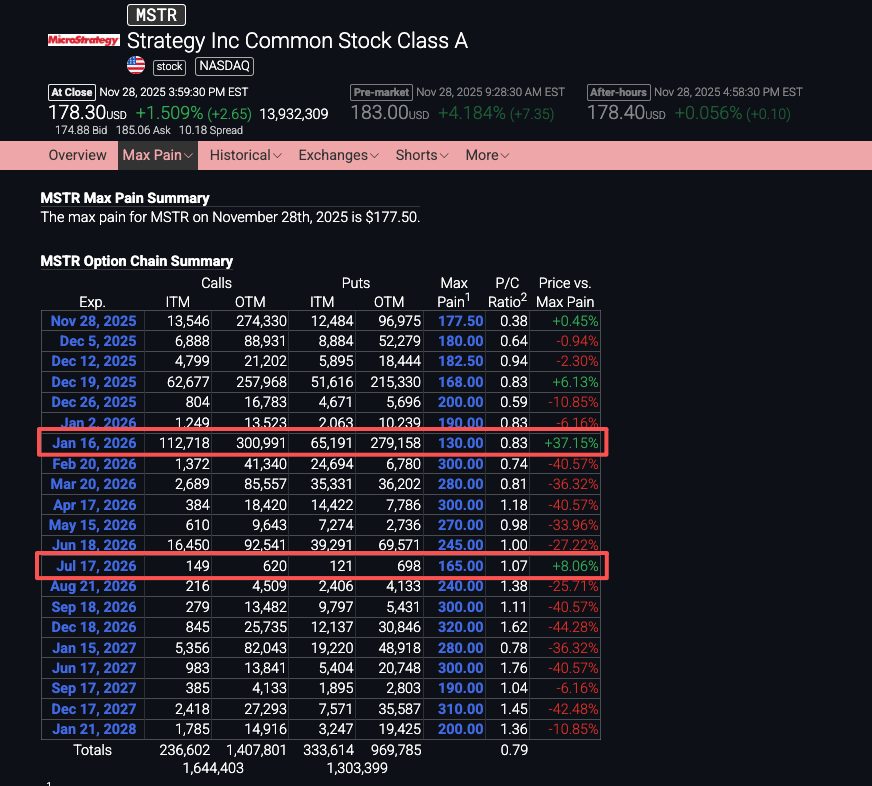
Task: Click the 185.06 Ask value
Action: click(143, 130)
